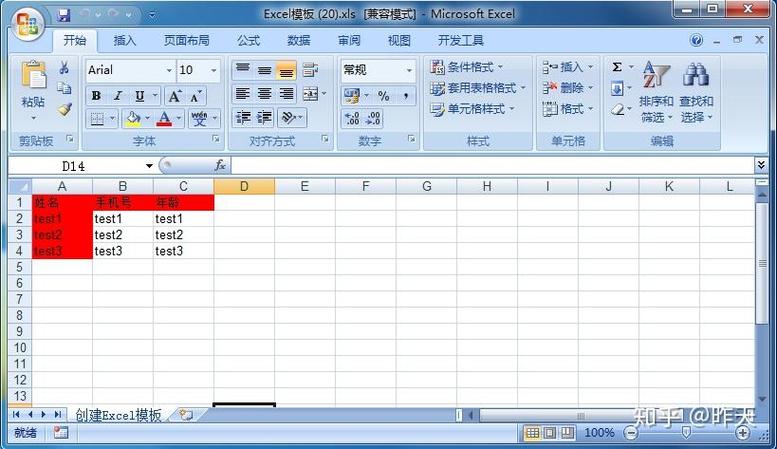
Task: Open Excel Help question mark
Action: coord(696,40)
